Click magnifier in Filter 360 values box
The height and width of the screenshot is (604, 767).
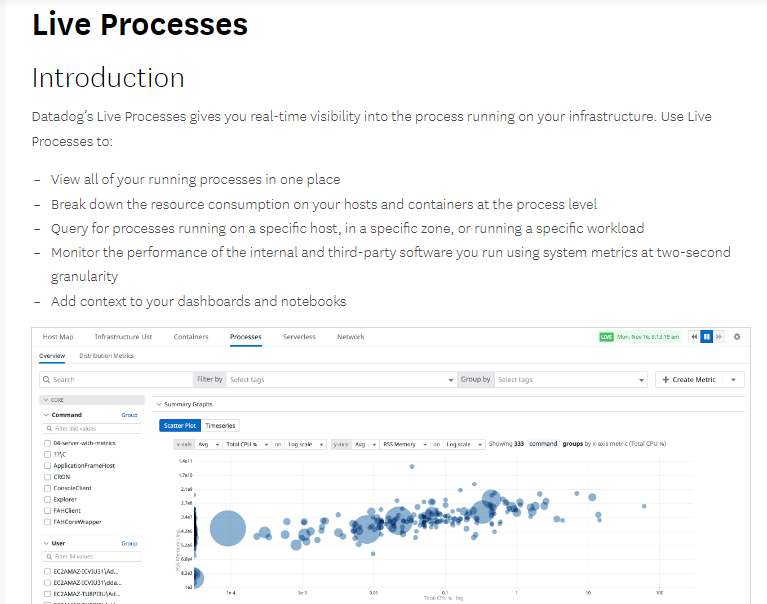pyautogui.click(x=49, y=428)
